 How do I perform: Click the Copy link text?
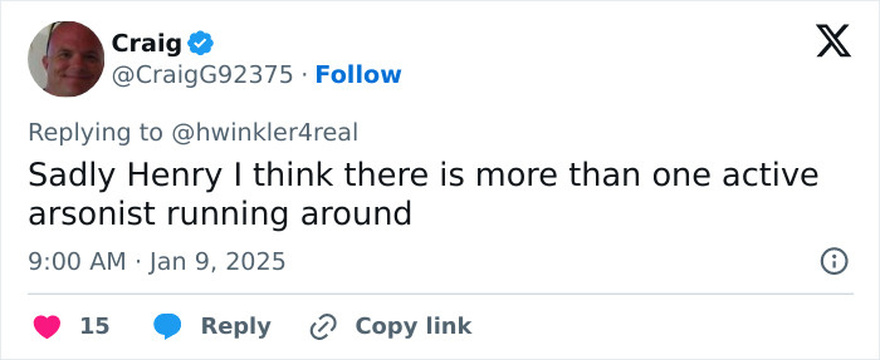[413, 326]
